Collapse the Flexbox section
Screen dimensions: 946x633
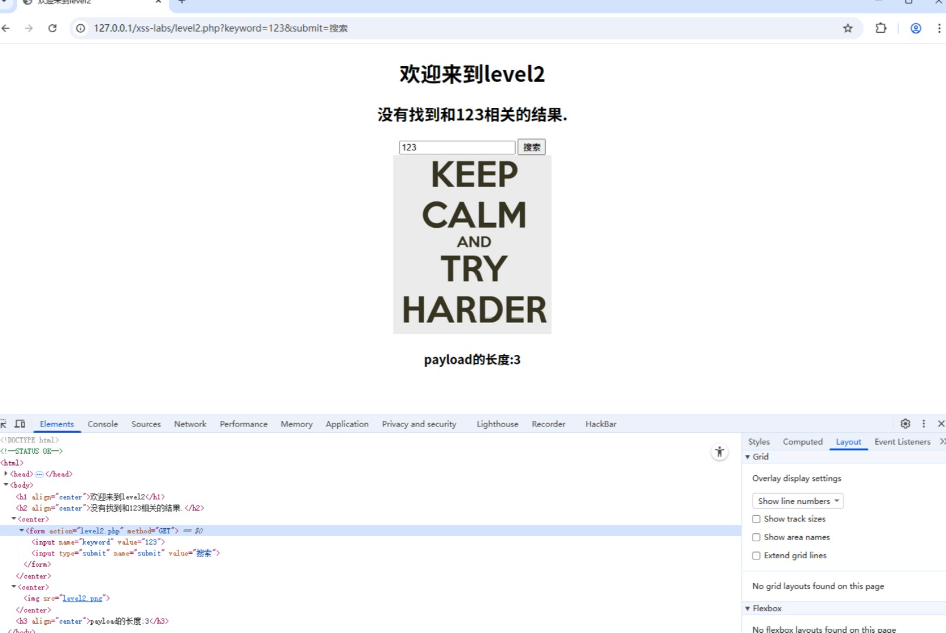(x=748, y=608)
